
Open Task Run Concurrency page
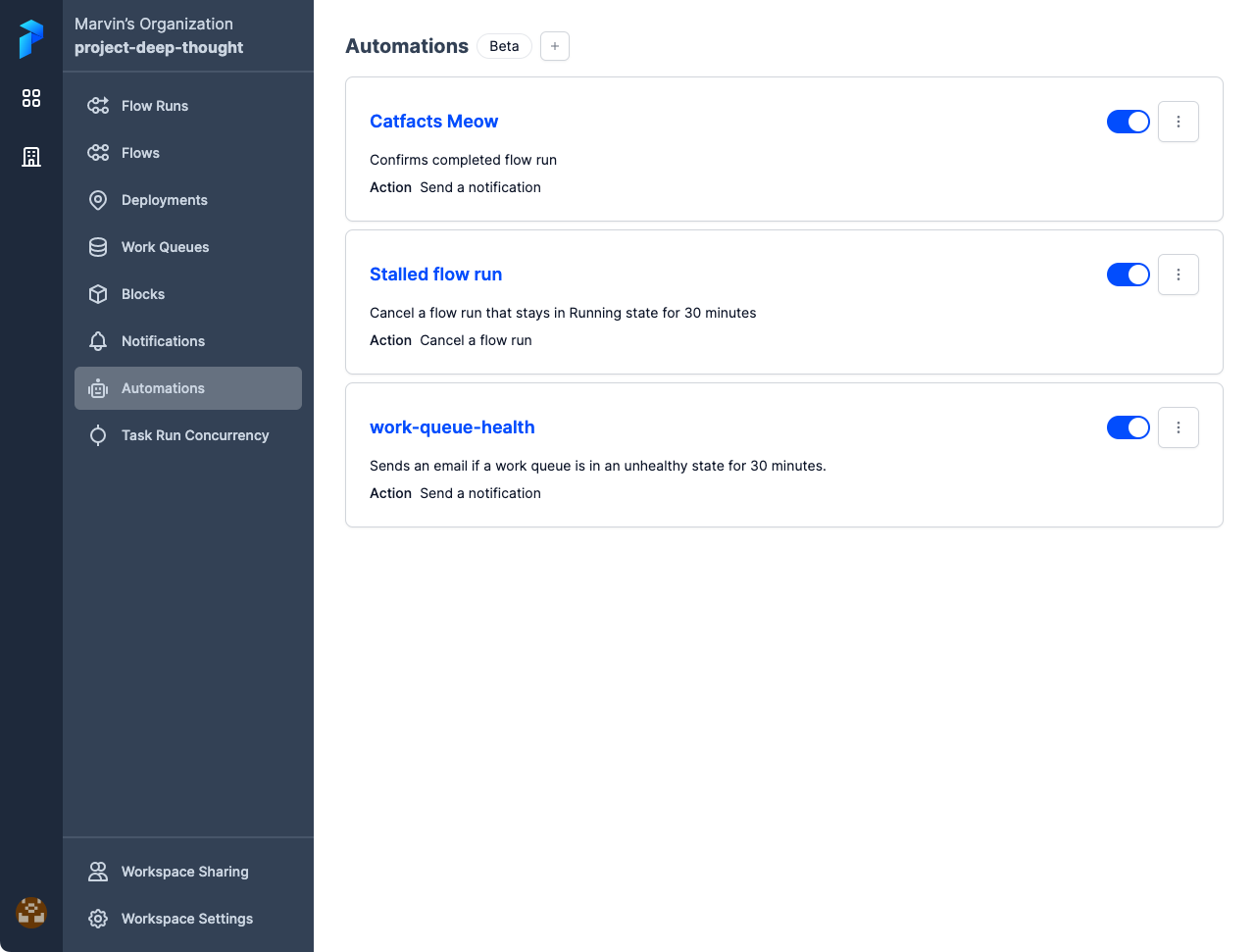188,435
